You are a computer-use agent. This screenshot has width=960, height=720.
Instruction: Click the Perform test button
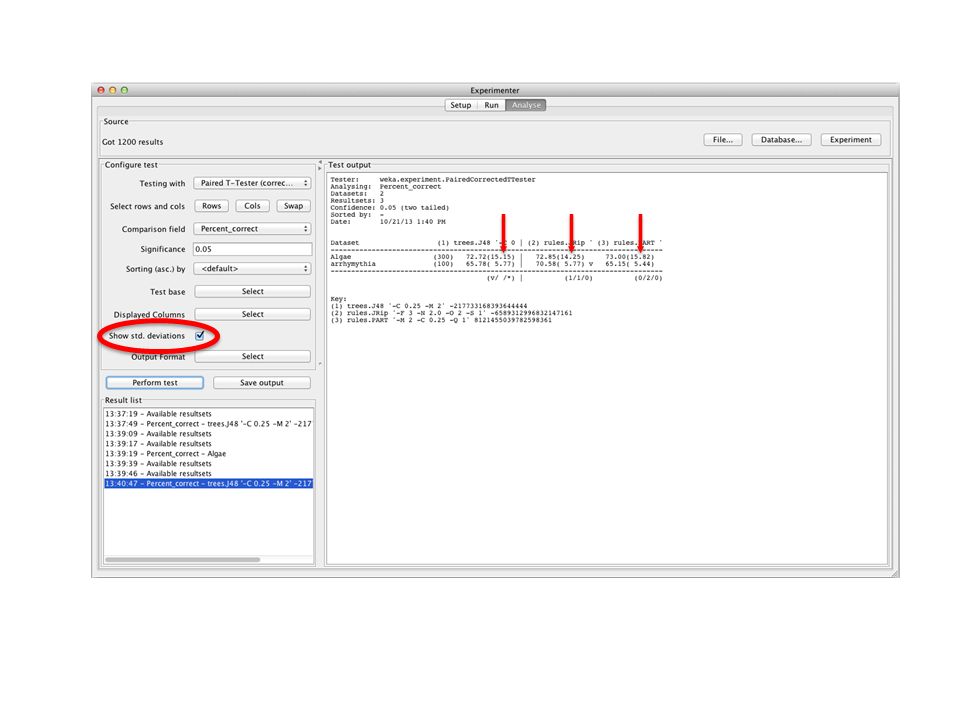pyautogui.click(x=155, y=383)
